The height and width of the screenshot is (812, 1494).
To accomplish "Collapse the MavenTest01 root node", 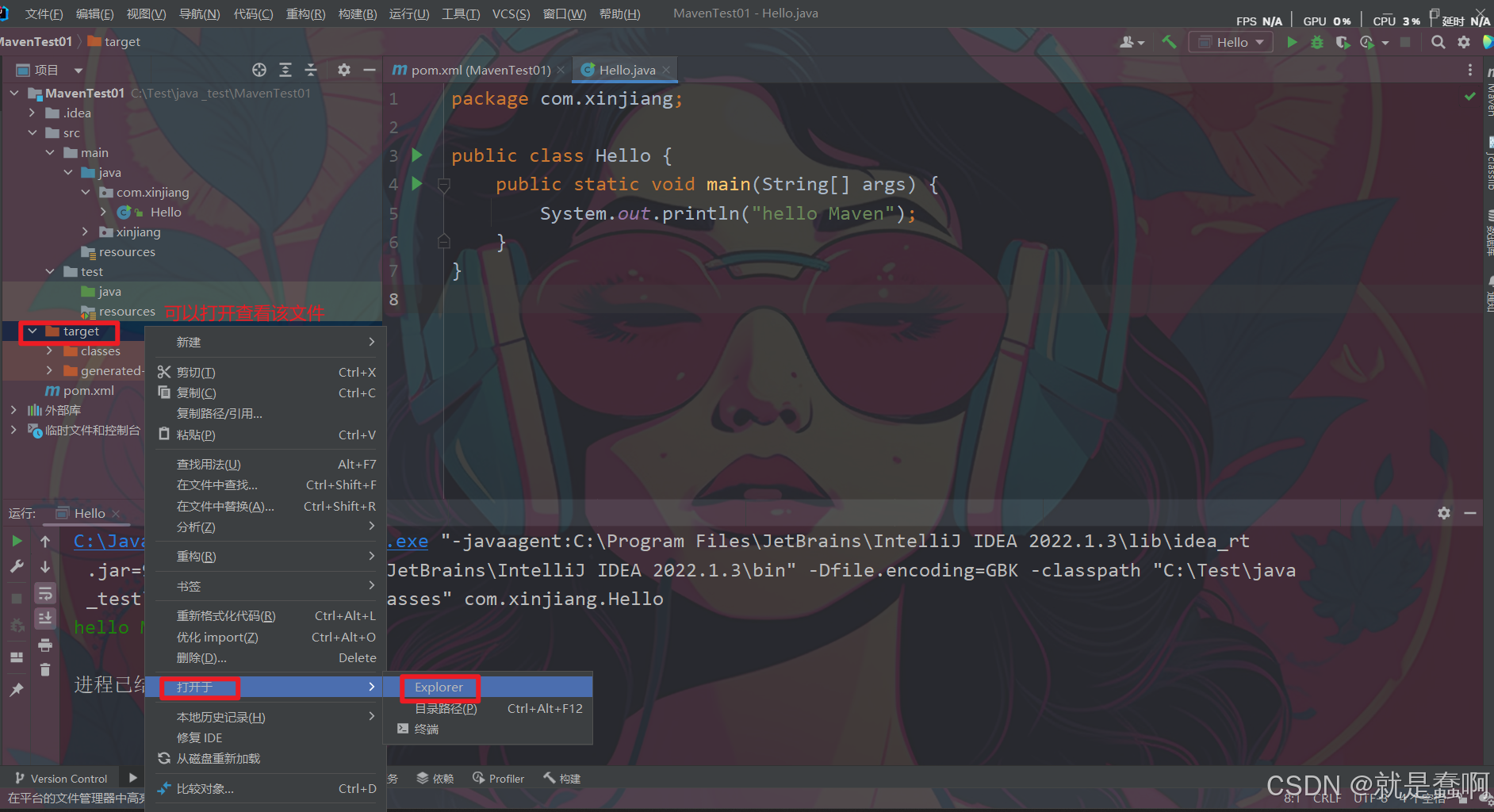I will pos(14,93).
